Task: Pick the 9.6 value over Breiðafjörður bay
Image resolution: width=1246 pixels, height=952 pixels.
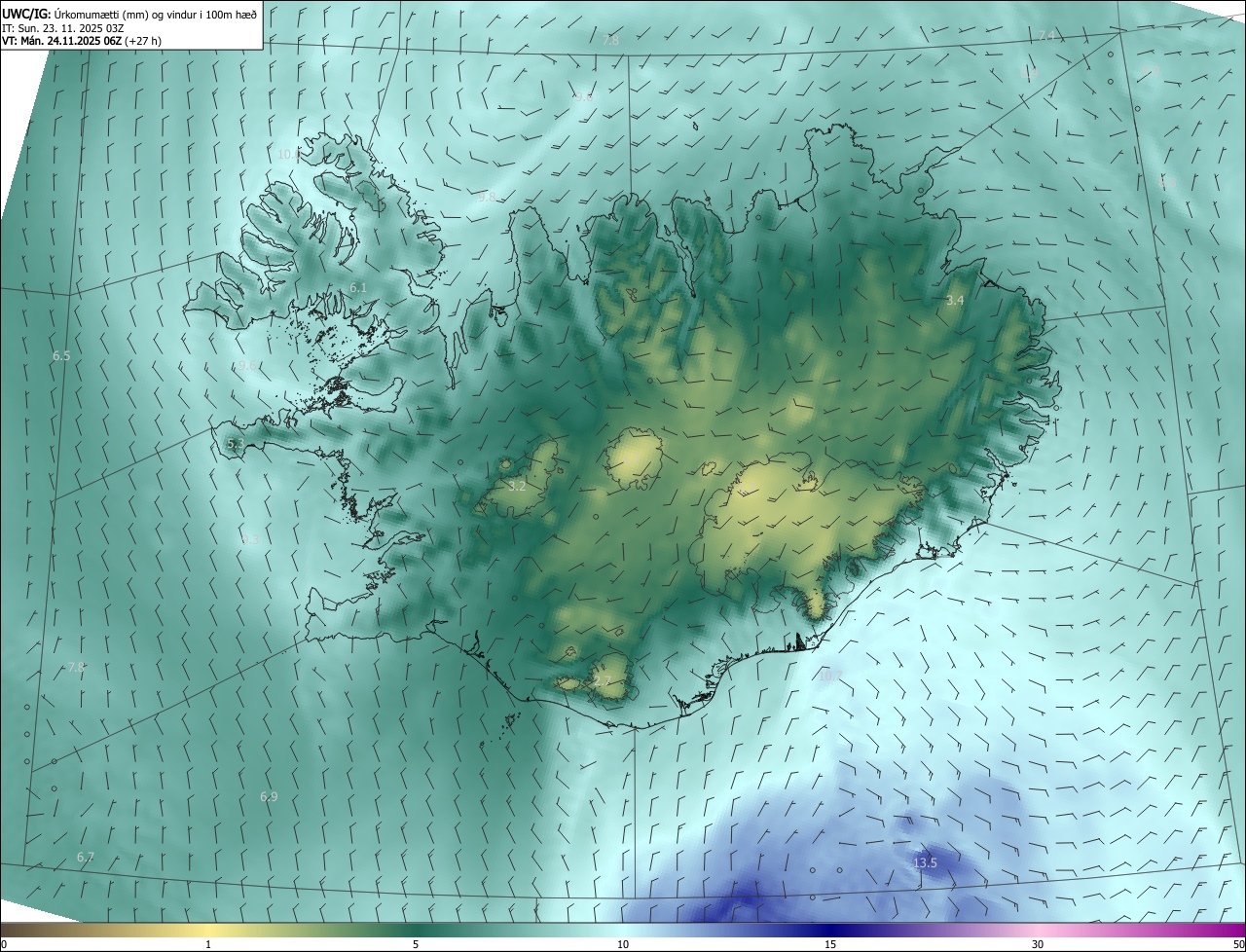Action: (x=247, y=365)
